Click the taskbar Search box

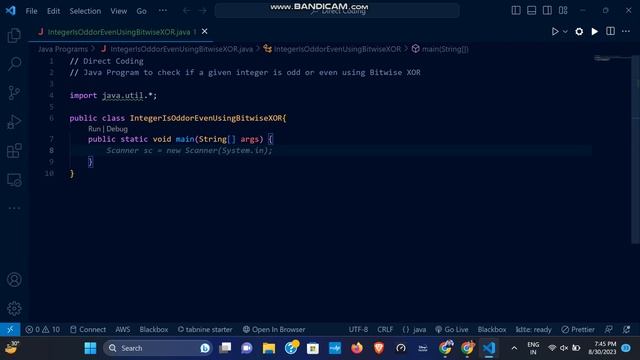(x=158, y=348)
